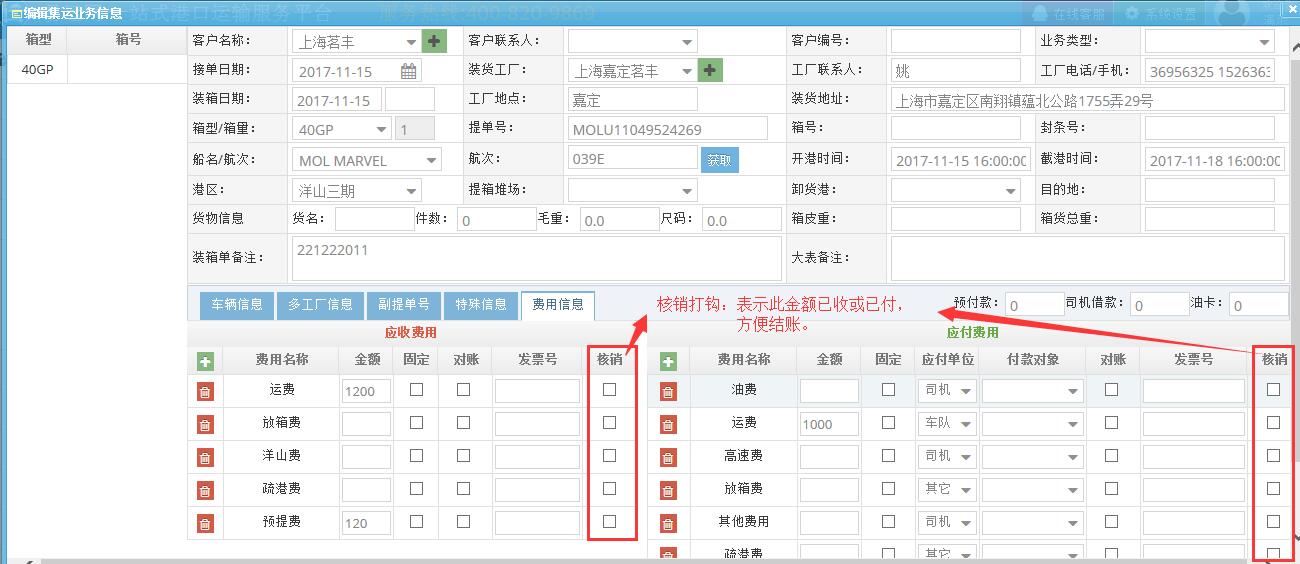Expand the 船名/航次 MOL MARVEL dropdown
Image resolution: width=1300 pixels, height=564 pixels.
pos(430,160)
